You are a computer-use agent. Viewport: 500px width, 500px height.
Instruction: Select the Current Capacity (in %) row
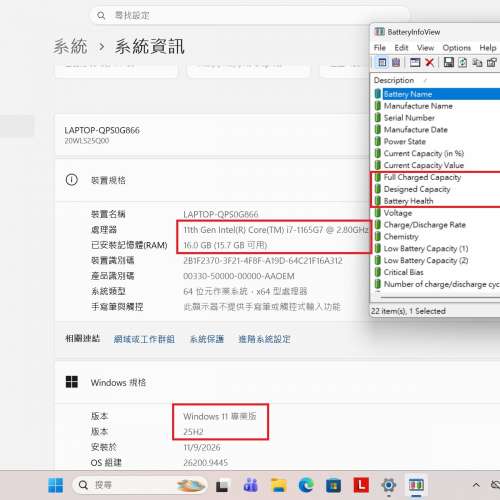pos(437,153)
